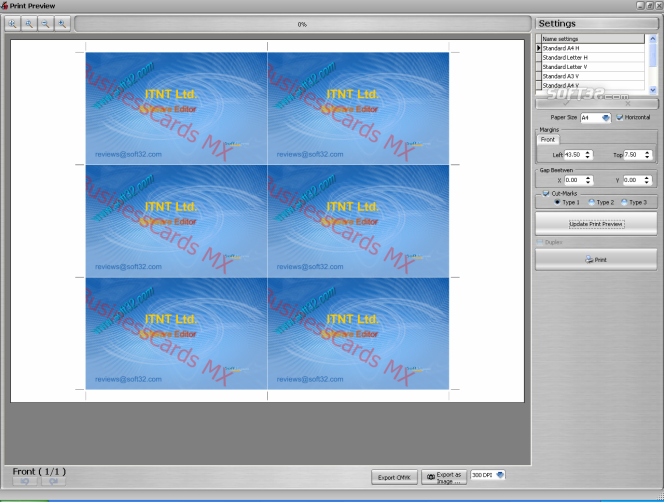The width and height of the screenshot is (664, 502).
Task: Click the Name settings column header
Action: [593, 39]
